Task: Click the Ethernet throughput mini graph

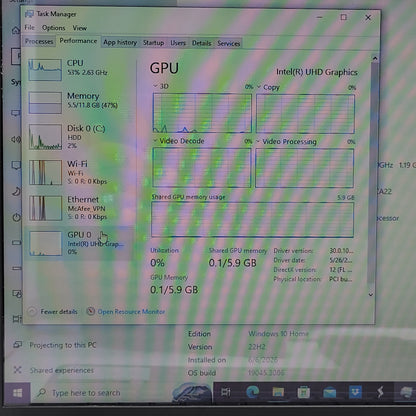Action: pos(45,208)
